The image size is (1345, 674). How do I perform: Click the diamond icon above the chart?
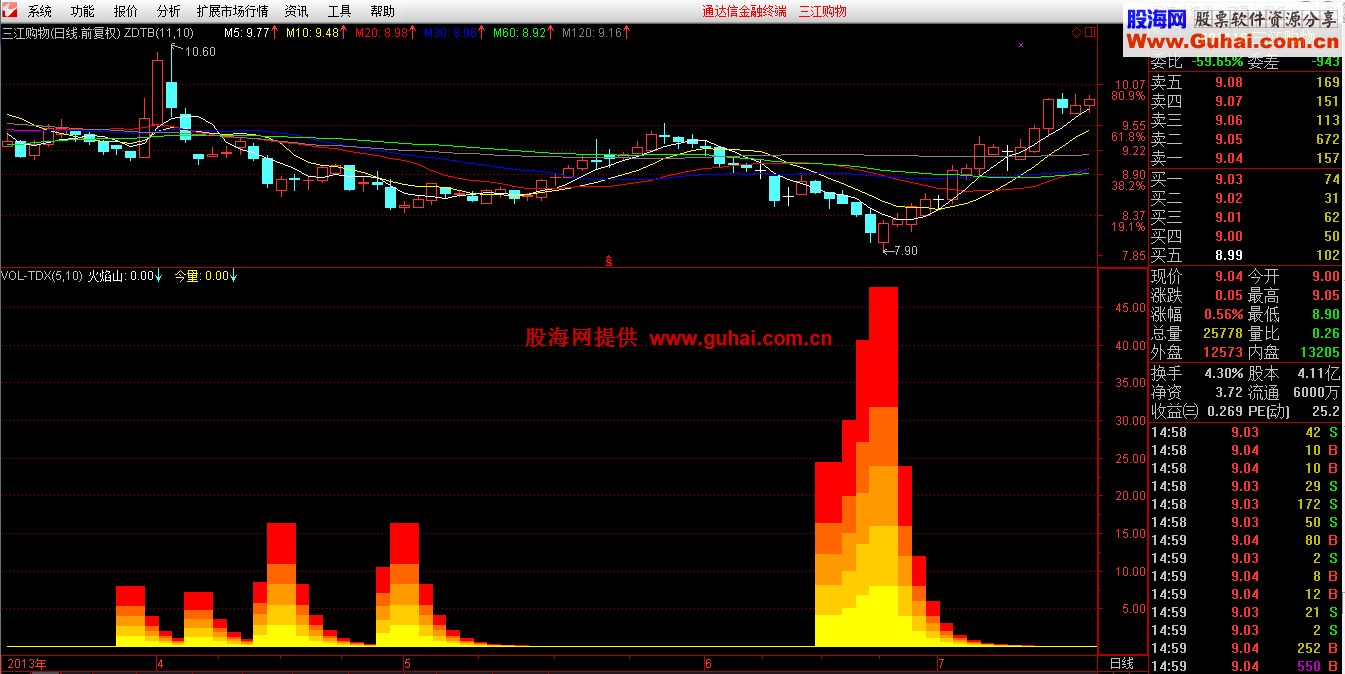[1076, 33]
